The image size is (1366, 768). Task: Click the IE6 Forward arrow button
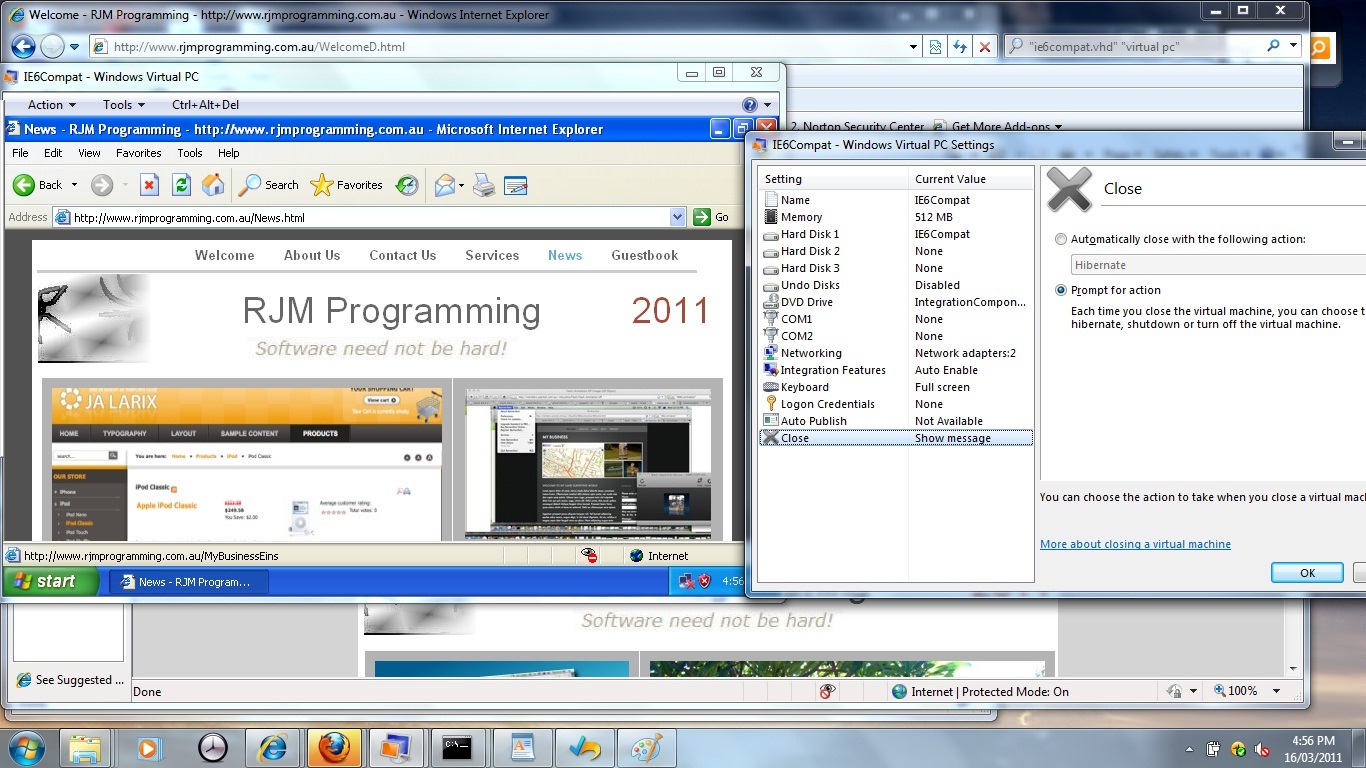click(x=102, y=185)
